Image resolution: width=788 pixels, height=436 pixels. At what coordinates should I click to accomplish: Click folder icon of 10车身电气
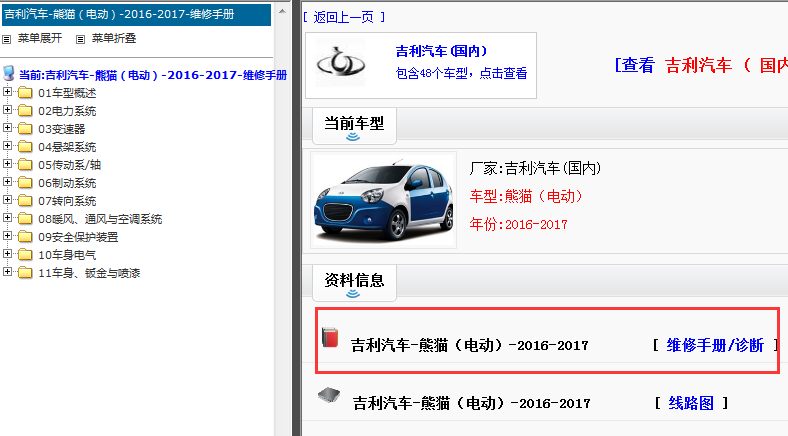[25, 255]
